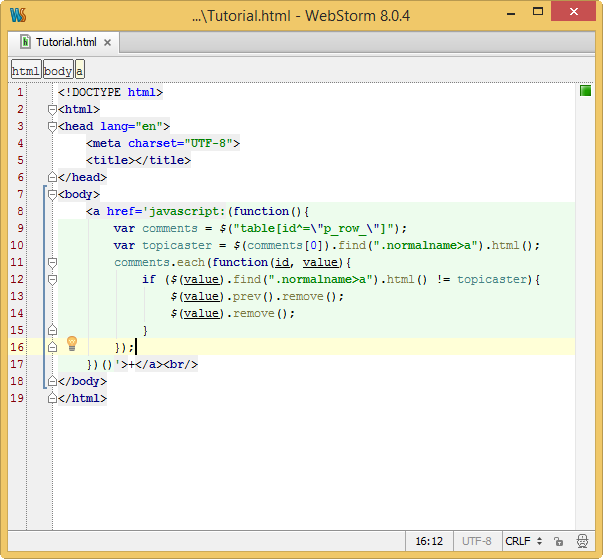Viewport: 603px width, 559px height.
Task: Open the cursor position 16:12 go-to-line
Action: coord(429,541)
